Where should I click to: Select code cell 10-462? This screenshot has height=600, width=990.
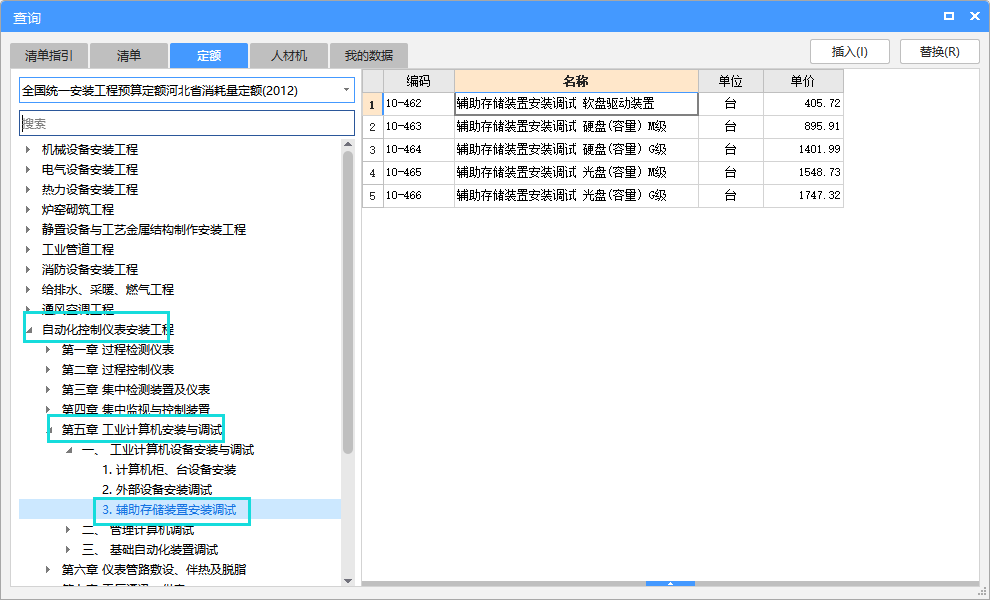(419, 104)
